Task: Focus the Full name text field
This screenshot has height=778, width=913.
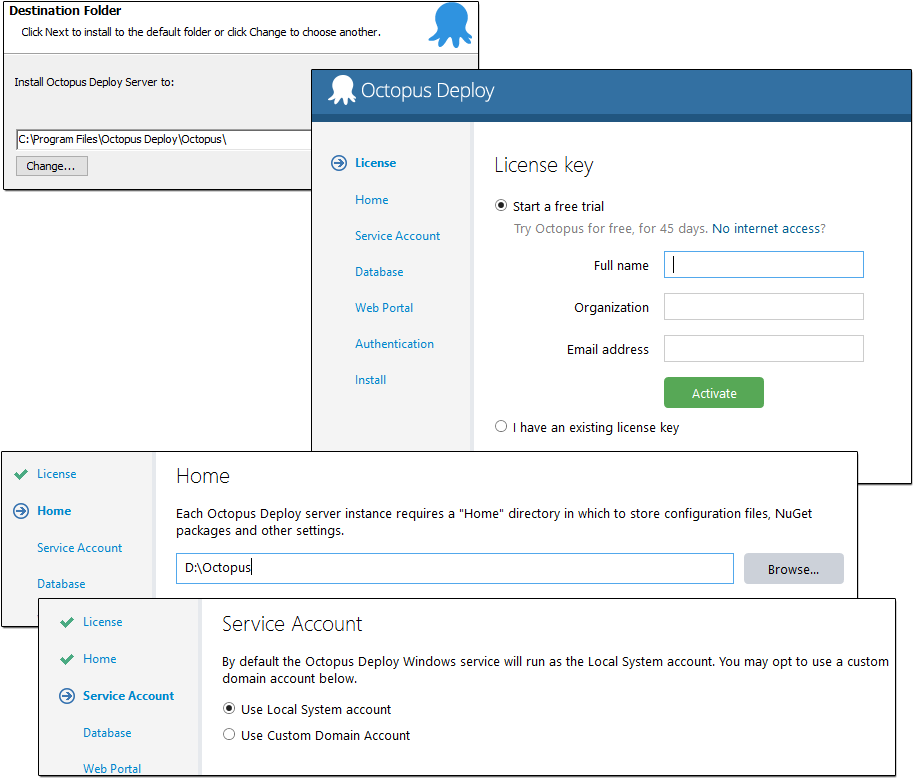Action: (763, 265)
